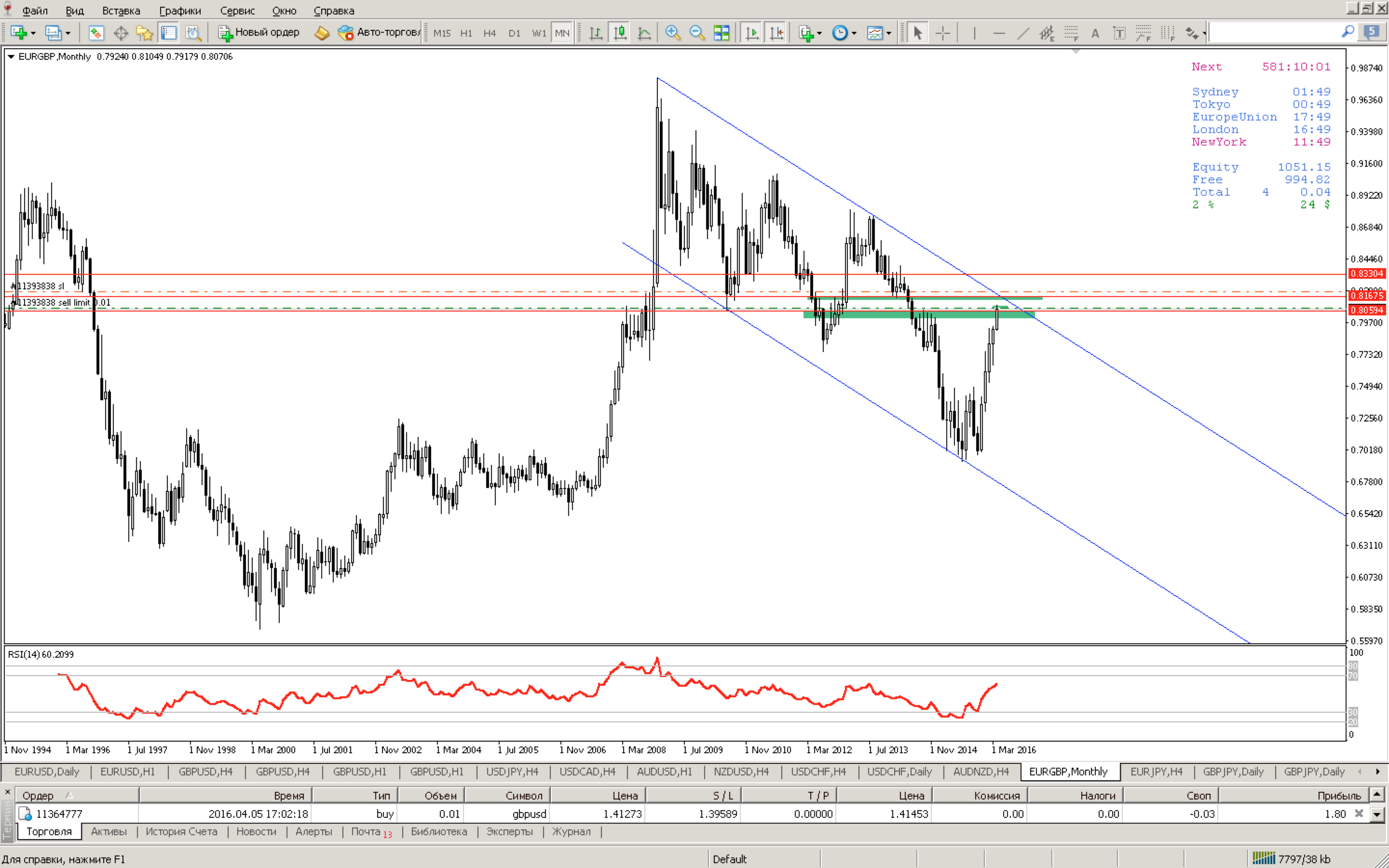This screenshot has width=1389, height=868.
Task: Click the search magnifier icon
Action: click(x=1348, y=32)
